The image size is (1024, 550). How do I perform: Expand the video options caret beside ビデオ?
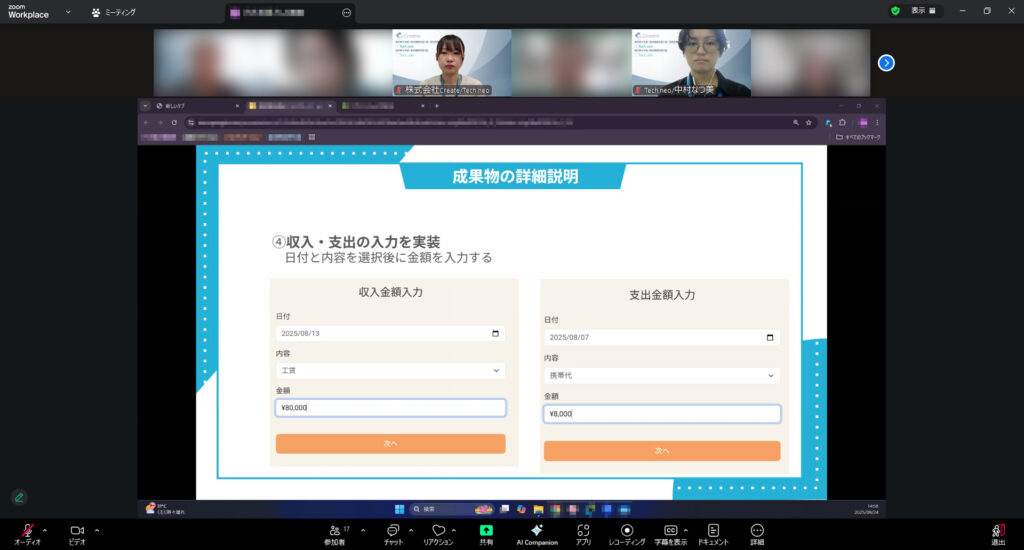pos(96,530)
